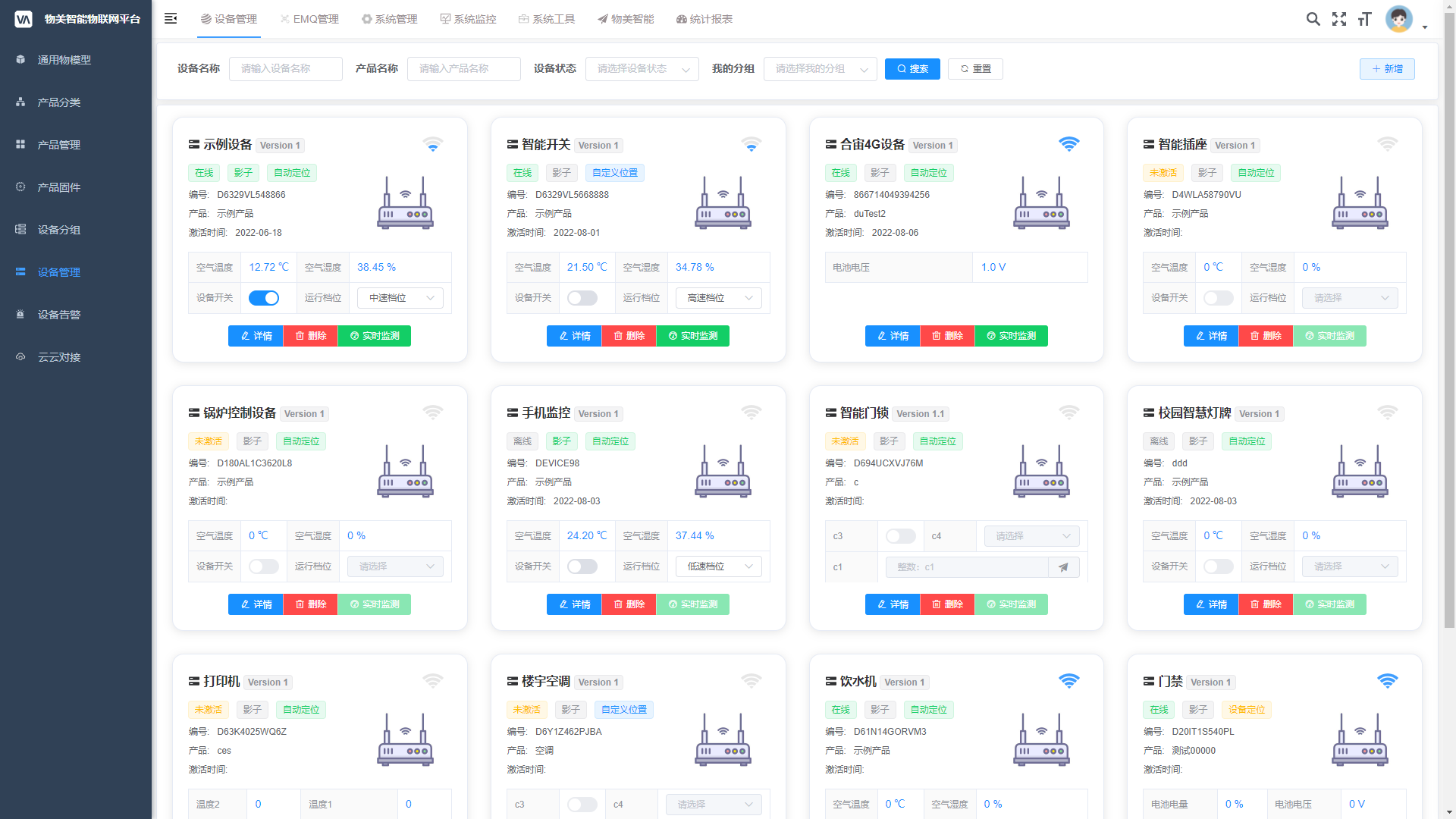Click 删除 button on 合宙4G设备 card

coord(947,336)
